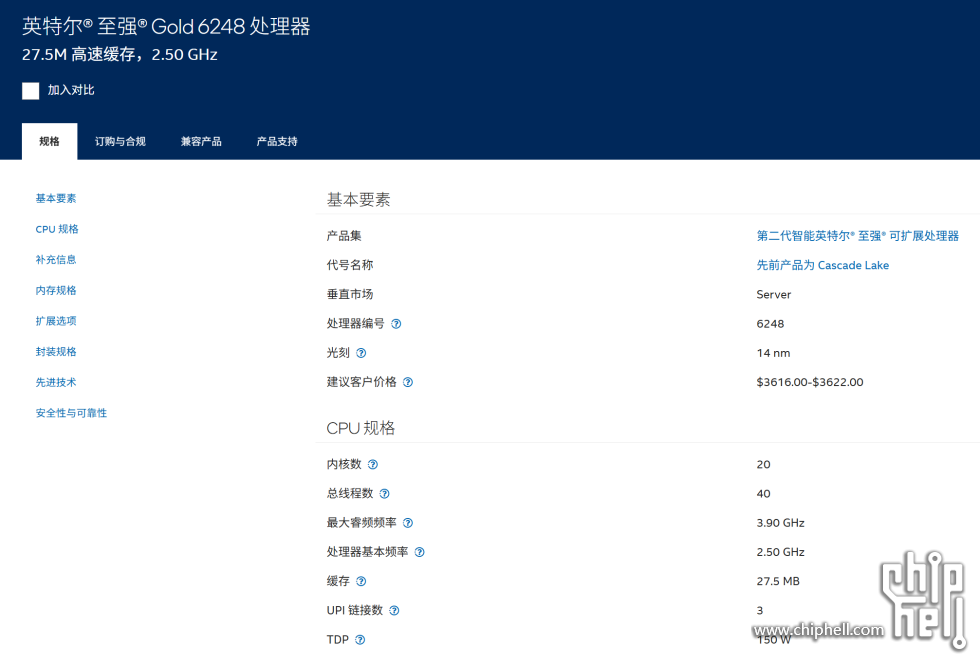Click the 27.5M 高速缓存，2.50 GHz subtitle
The width and height of the screenshot is (980, 665).
coord(119,55)
